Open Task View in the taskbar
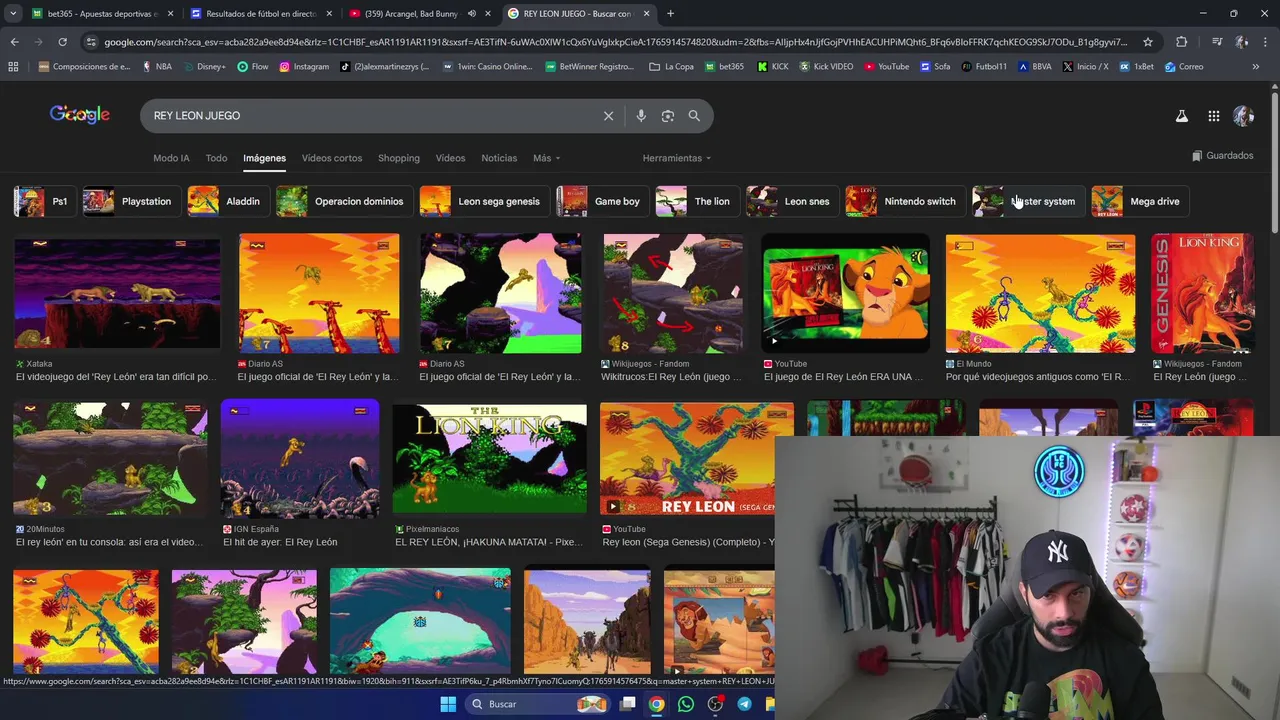The image size is (1280, 720). 627,704
